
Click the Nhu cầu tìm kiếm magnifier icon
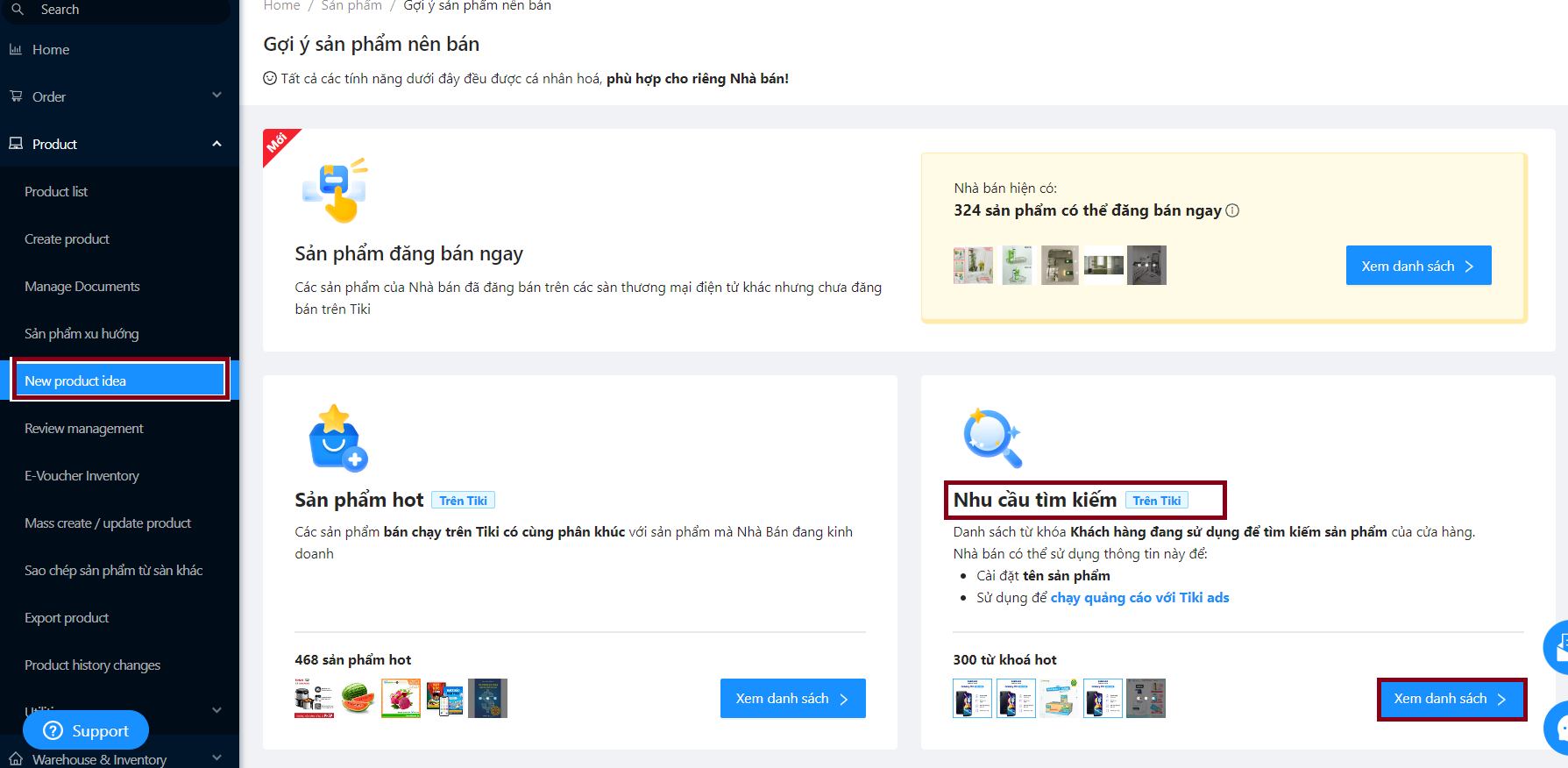click(x=992, y=437)
